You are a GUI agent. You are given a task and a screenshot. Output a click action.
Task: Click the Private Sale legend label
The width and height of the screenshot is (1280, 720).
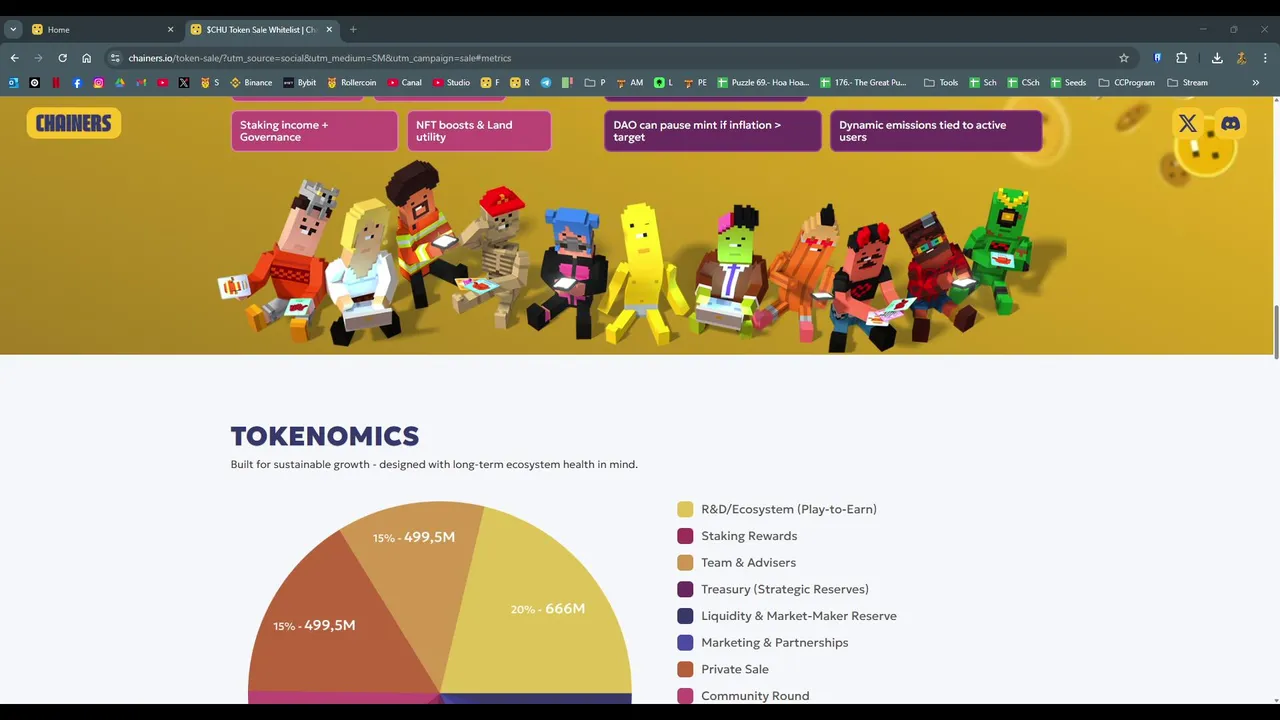click(x=735, y=669)
